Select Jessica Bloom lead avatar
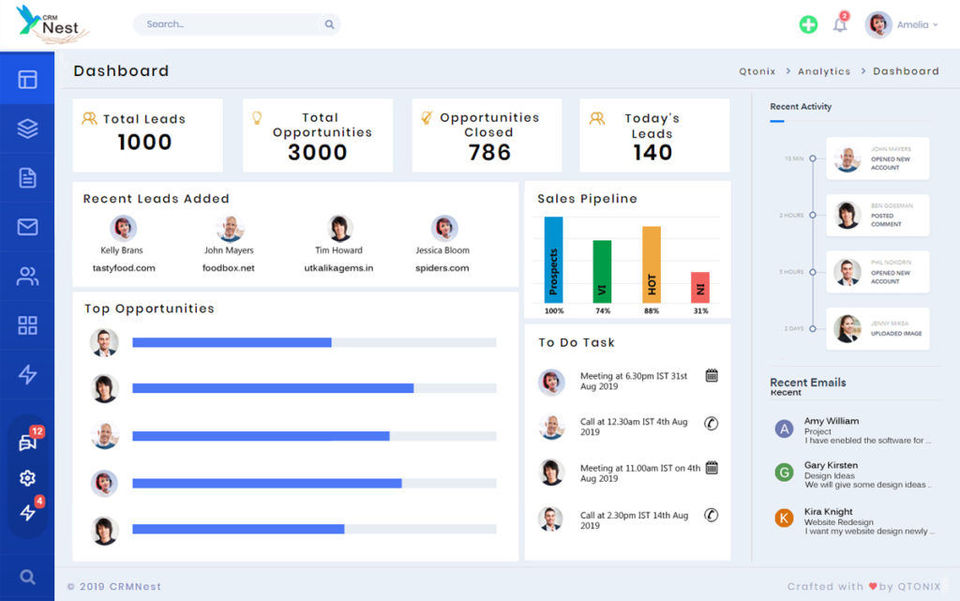This screenshot has width=960, height=601. [x=444, y=228]
